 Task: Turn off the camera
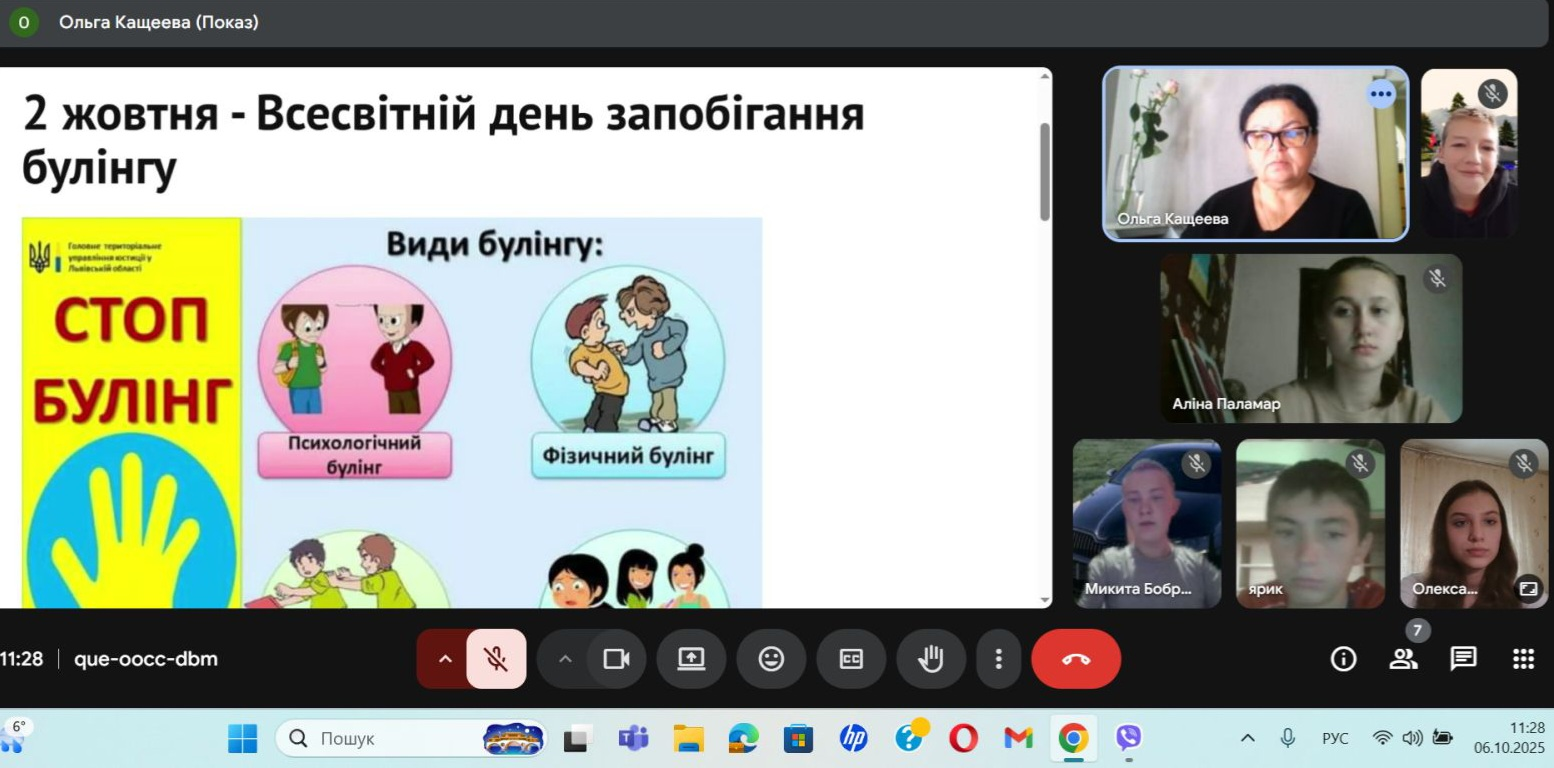616,659
